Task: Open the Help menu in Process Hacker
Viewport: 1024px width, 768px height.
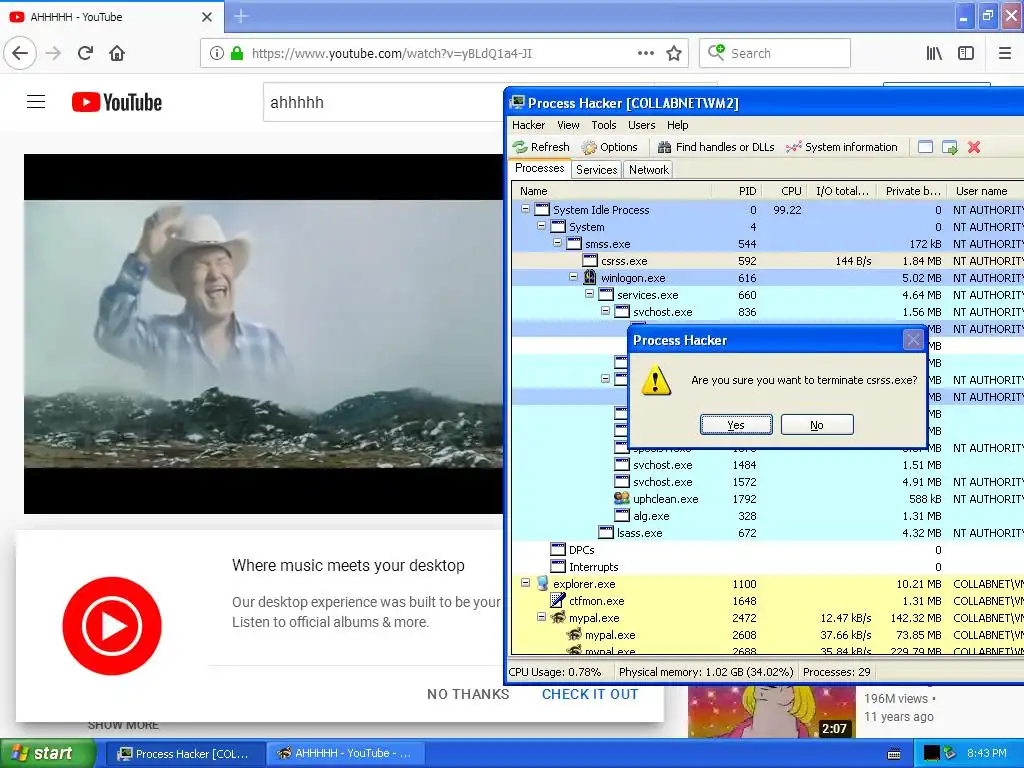Action: click(x=677, y=125)
